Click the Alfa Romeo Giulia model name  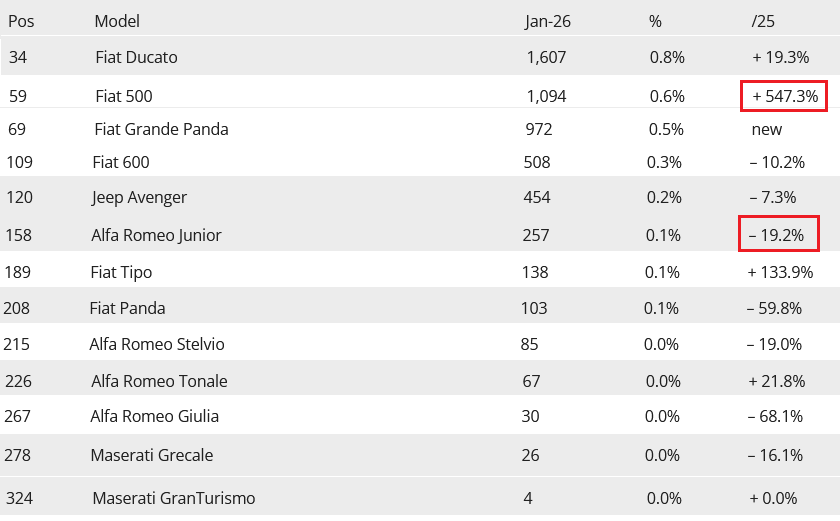[154, 417]
